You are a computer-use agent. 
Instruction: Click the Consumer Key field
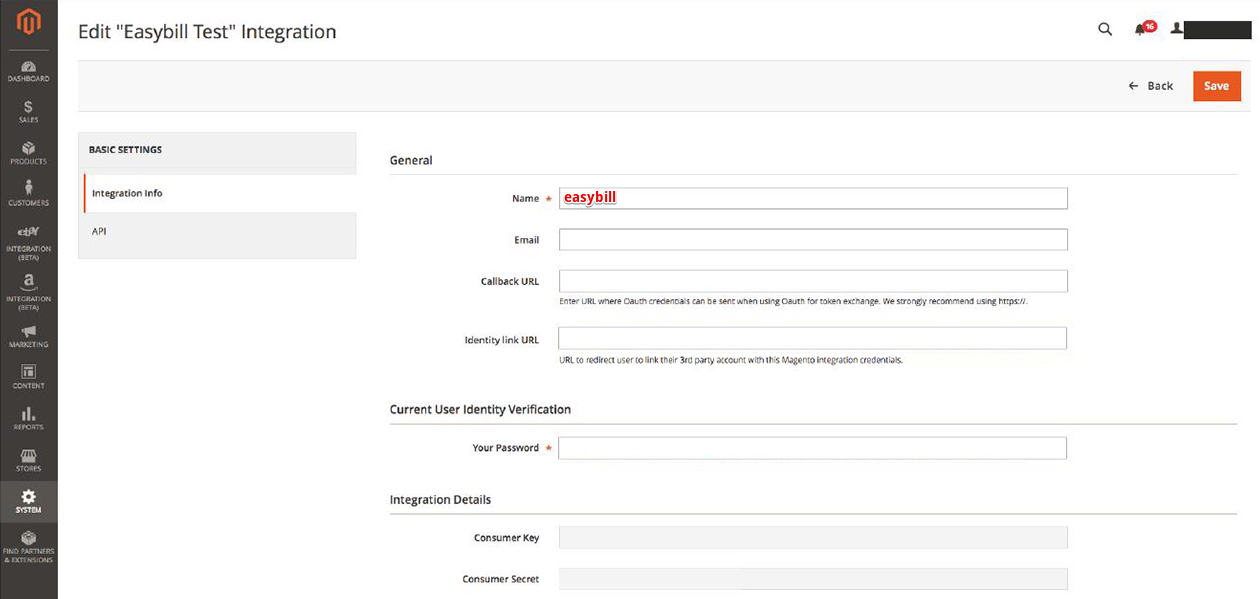(x=813, y=538)
